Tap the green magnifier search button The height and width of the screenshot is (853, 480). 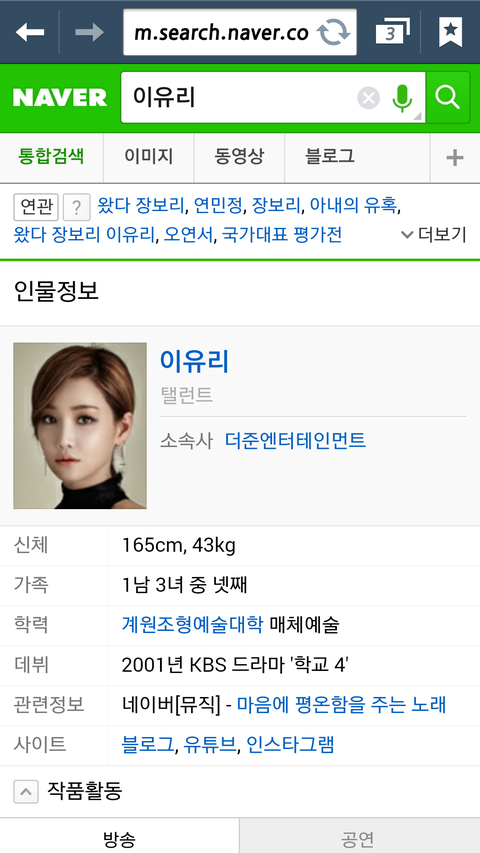448,98
